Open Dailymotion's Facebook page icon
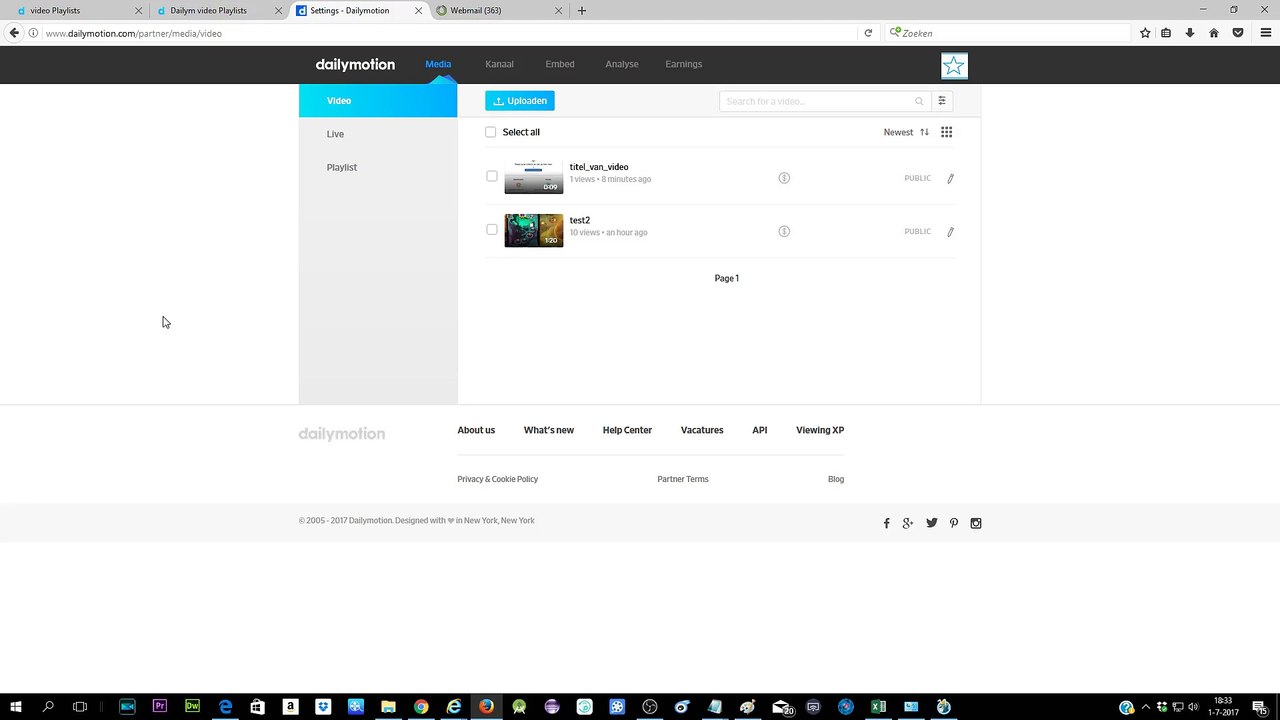This screenshot has width=1280, height=720. click(886, 523)
